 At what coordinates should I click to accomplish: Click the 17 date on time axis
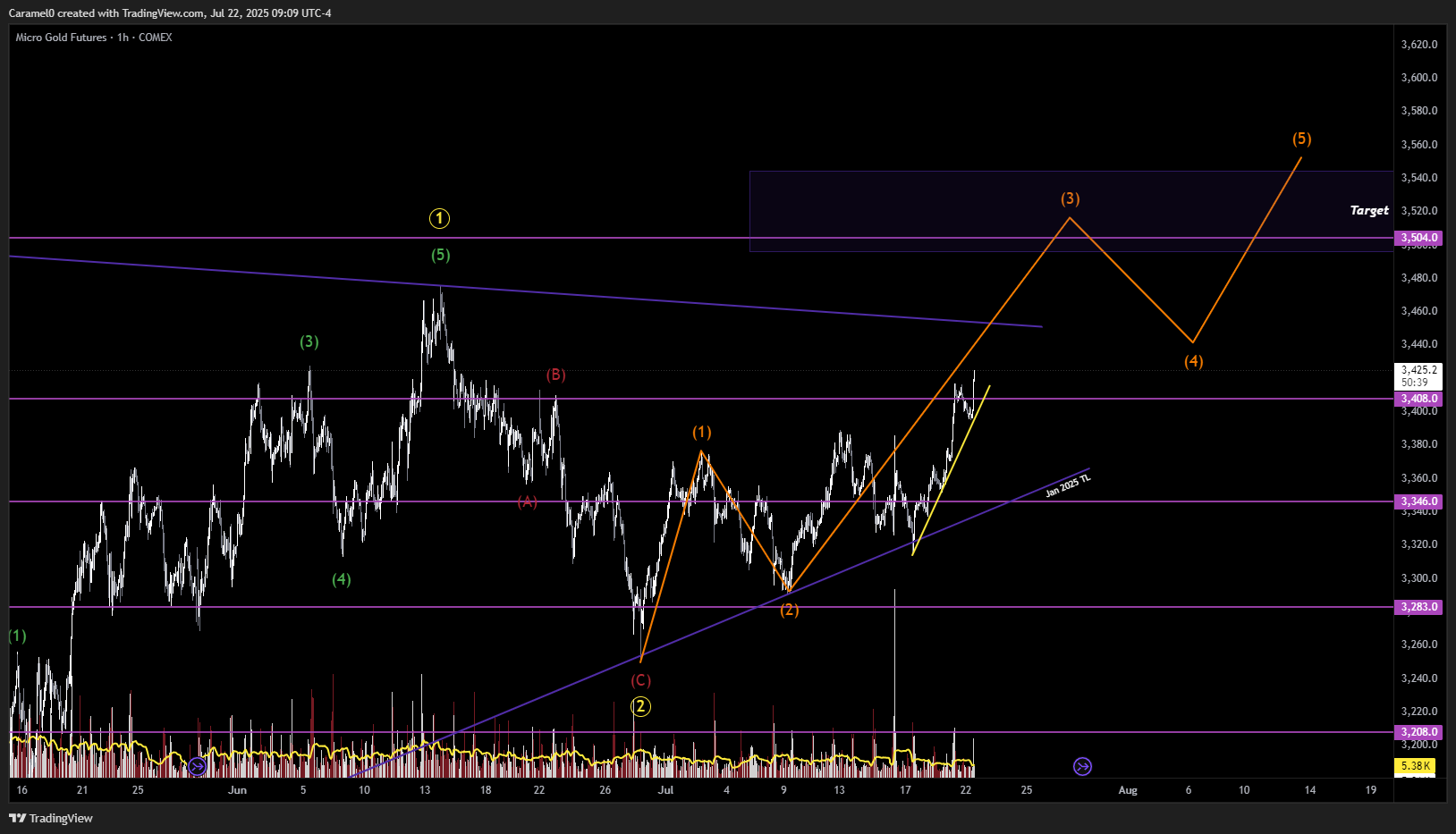pyautogui.click(x=905, y=790)
